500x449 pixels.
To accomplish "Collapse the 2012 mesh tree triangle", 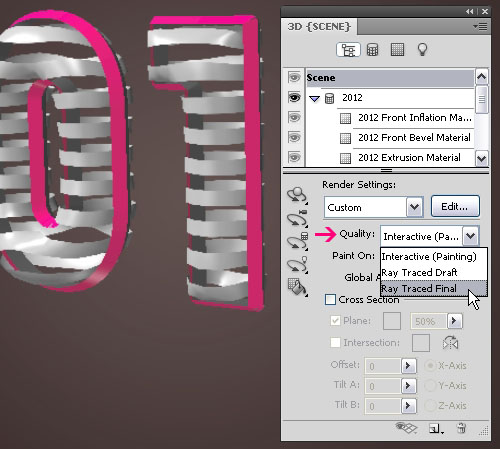I will pyautogui.click(x=314, y=99).
